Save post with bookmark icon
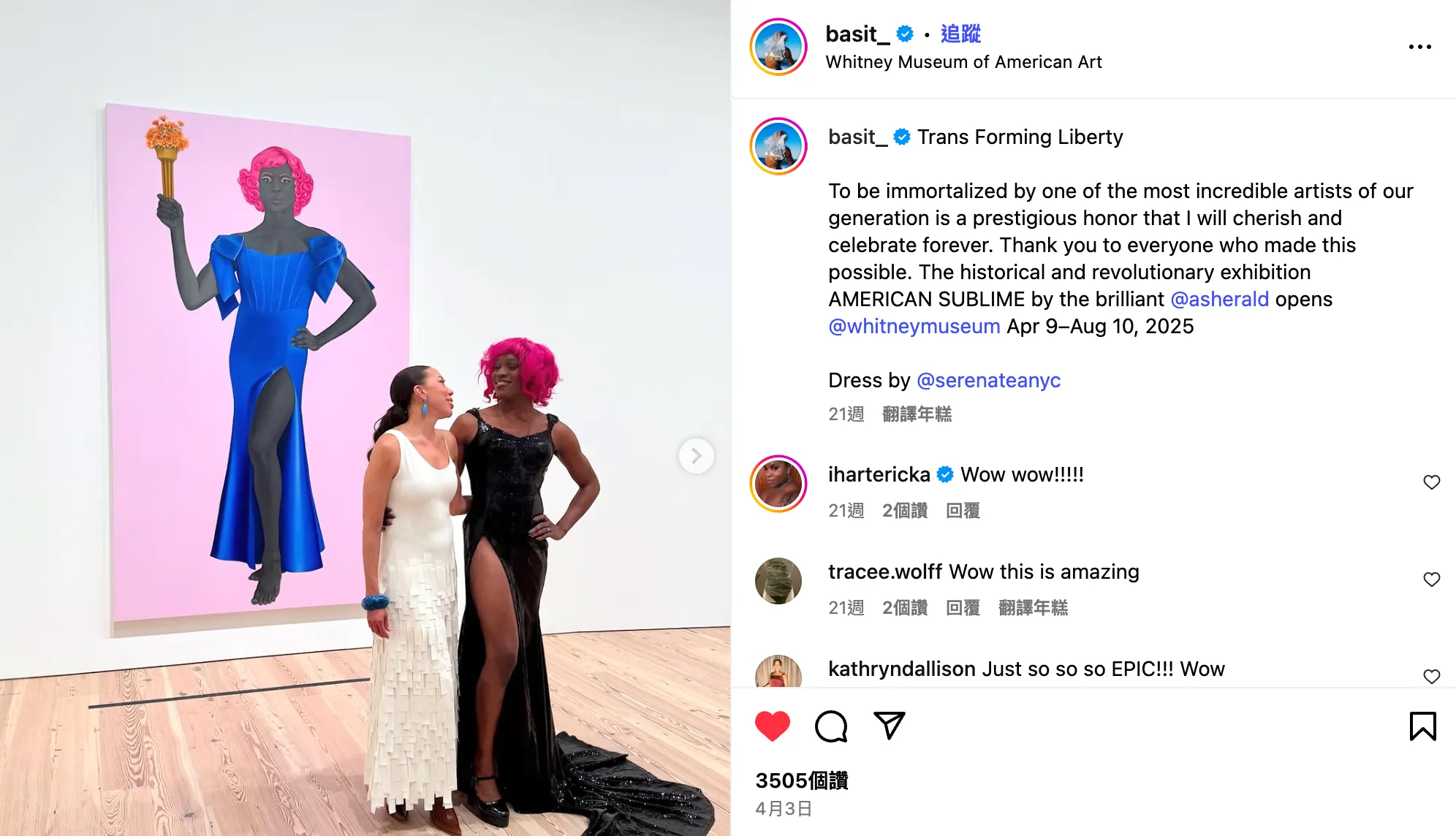Image resolution: width=1456 pixels, height=836 pixels. click(x=1422, y=726)
